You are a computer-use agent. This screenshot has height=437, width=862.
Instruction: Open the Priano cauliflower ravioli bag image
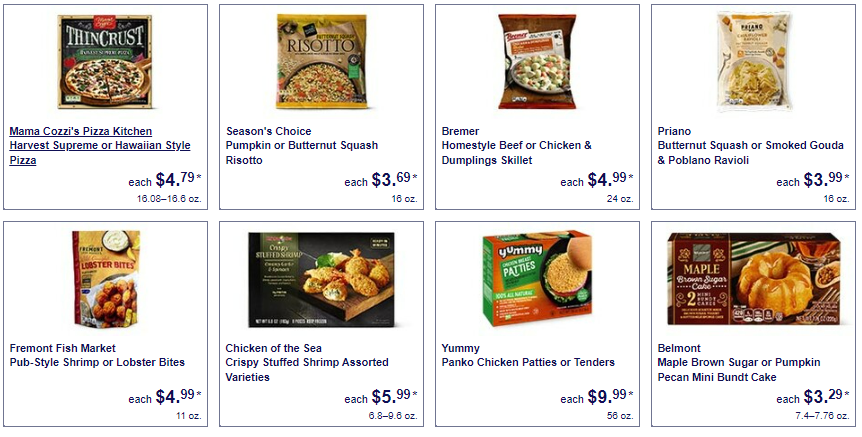tap(754, 62)
